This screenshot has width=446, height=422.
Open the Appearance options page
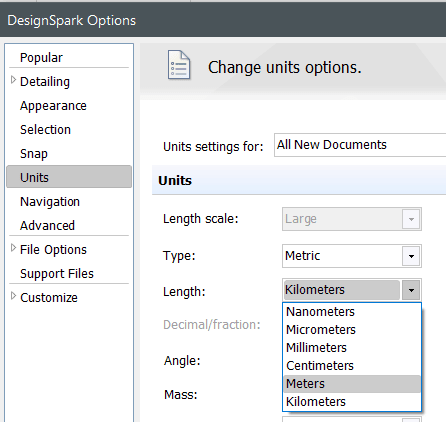click(53, 106)
